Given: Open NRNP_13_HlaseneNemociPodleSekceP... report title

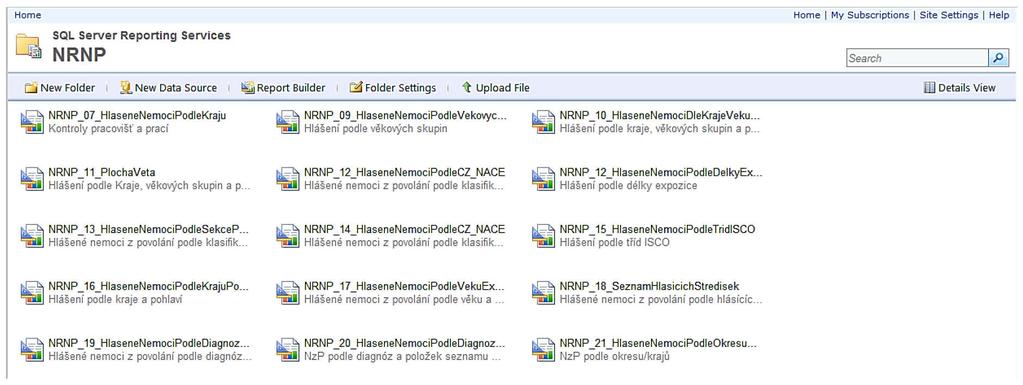Looking at the screenshot, I should point(149,230).
